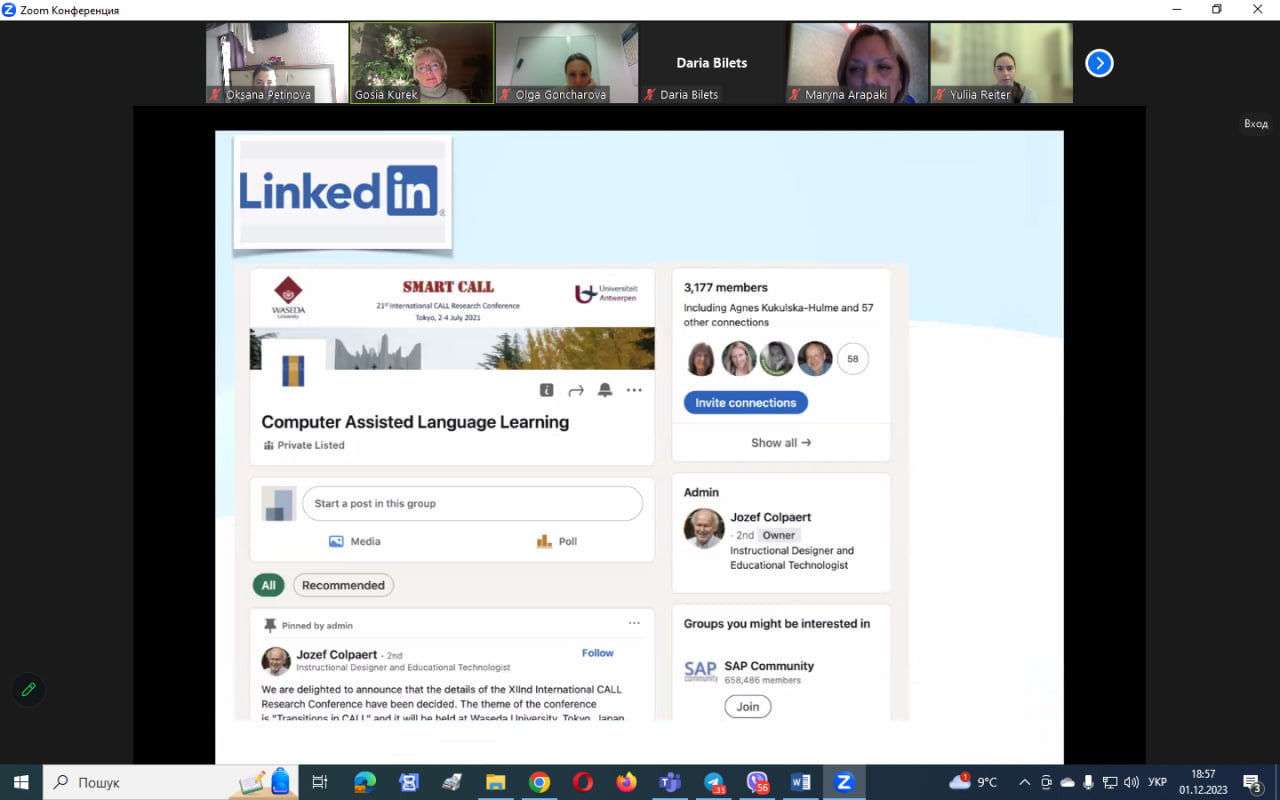Viewport: 1280px width, 800px height.
Task: Click the Вход button in the Zoom window
Action: coord(1256,124)
